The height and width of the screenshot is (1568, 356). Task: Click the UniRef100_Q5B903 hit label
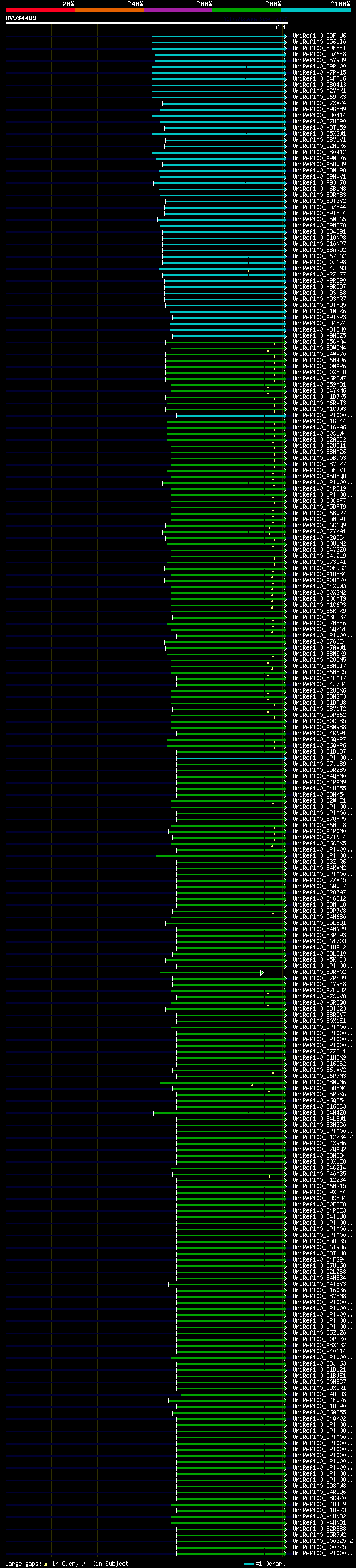pyautogui.click(x=319, y=458)
